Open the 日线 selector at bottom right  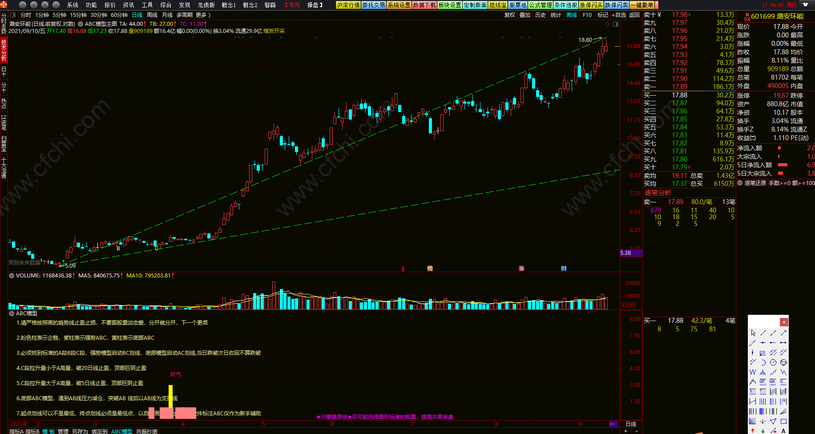coord(630,424)
